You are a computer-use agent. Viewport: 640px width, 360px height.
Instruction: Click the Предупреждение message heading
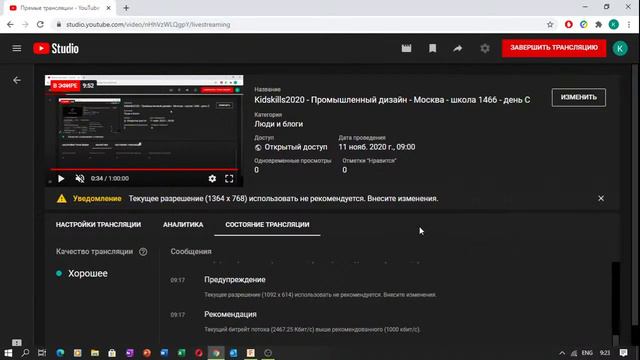(235, 280)
